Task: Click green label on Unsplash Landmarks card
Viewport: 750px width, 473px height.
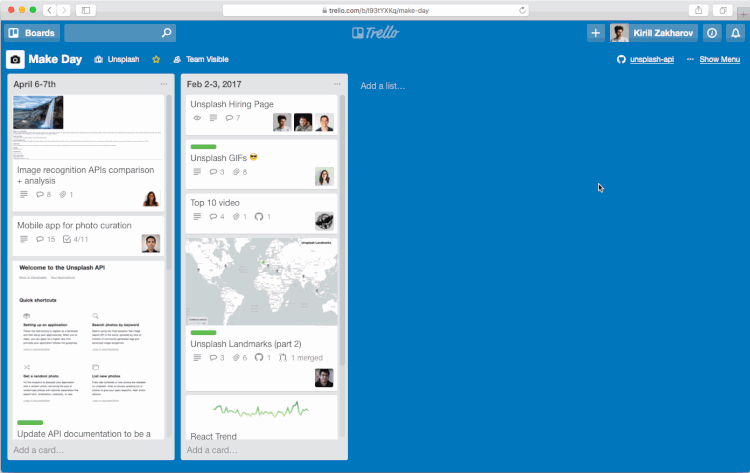Action: 203,332
